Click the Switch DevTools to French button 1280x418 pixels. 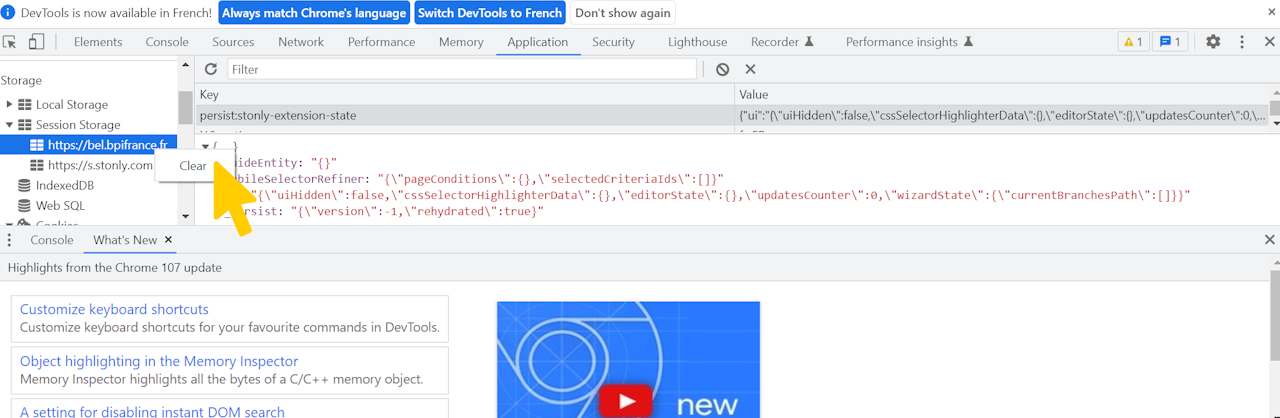(490, 13)
